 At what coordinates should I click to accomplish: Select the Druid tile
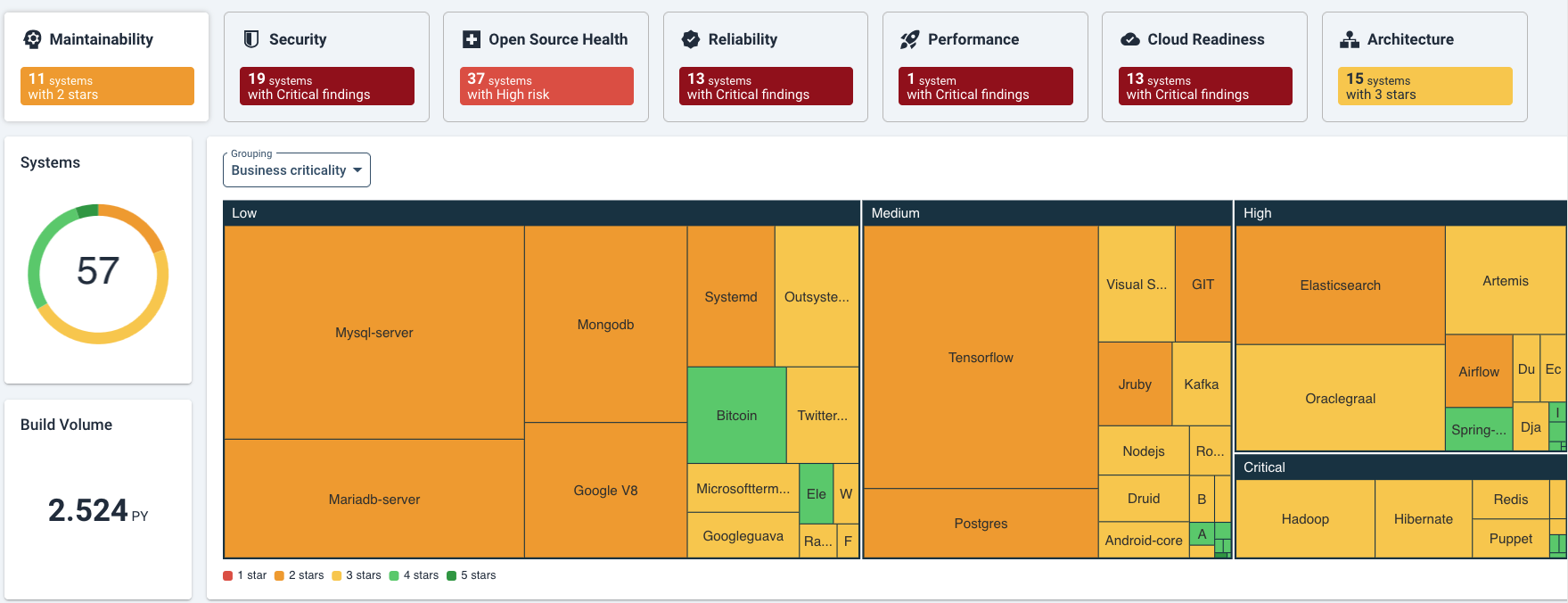click(x=1144, y=499)
